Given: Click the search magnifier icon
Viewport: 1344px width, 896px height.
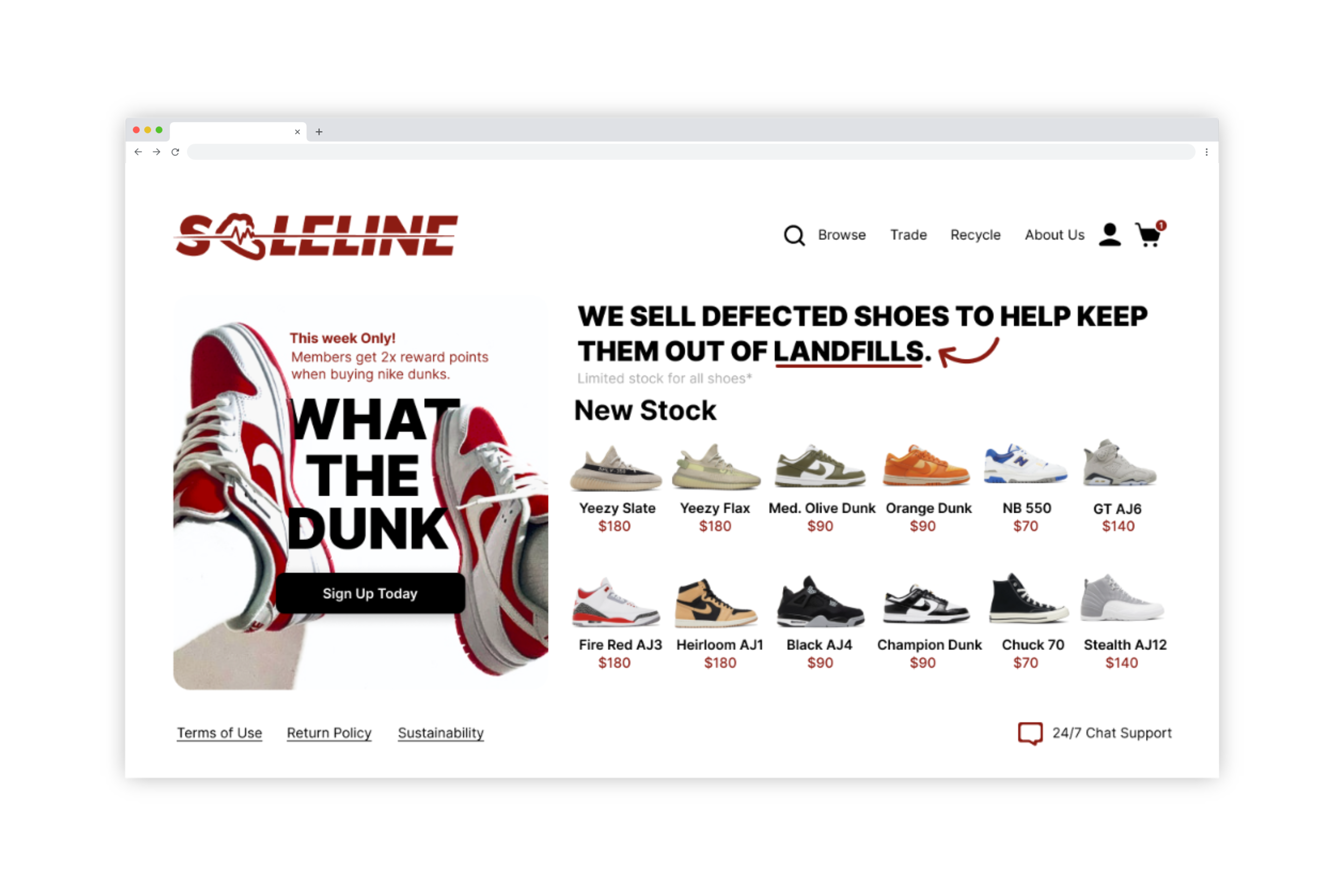Looking at the screenshot, I should 794,235.
